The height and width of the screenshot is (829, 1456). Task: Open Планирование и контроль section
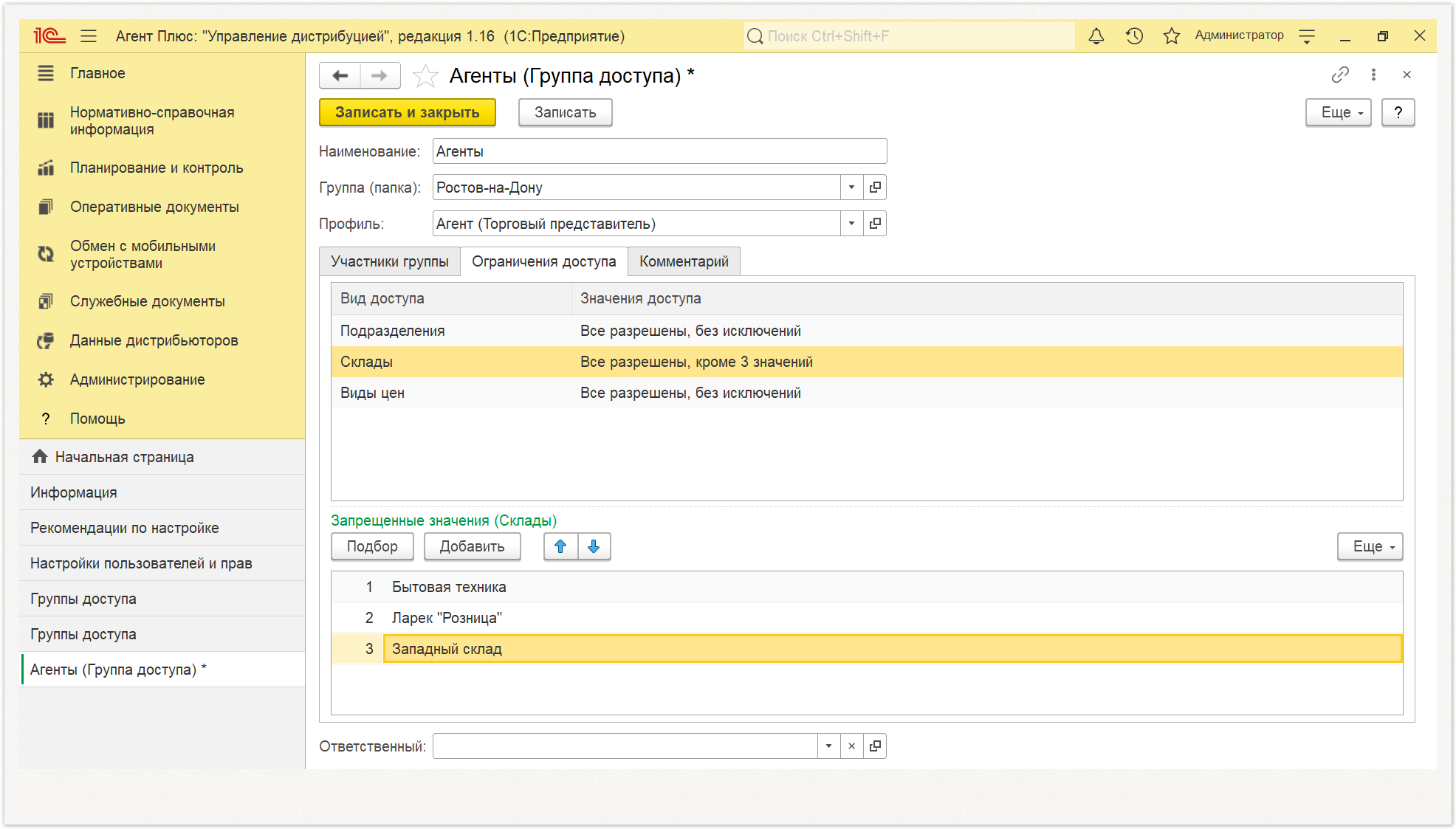[162, 168]
